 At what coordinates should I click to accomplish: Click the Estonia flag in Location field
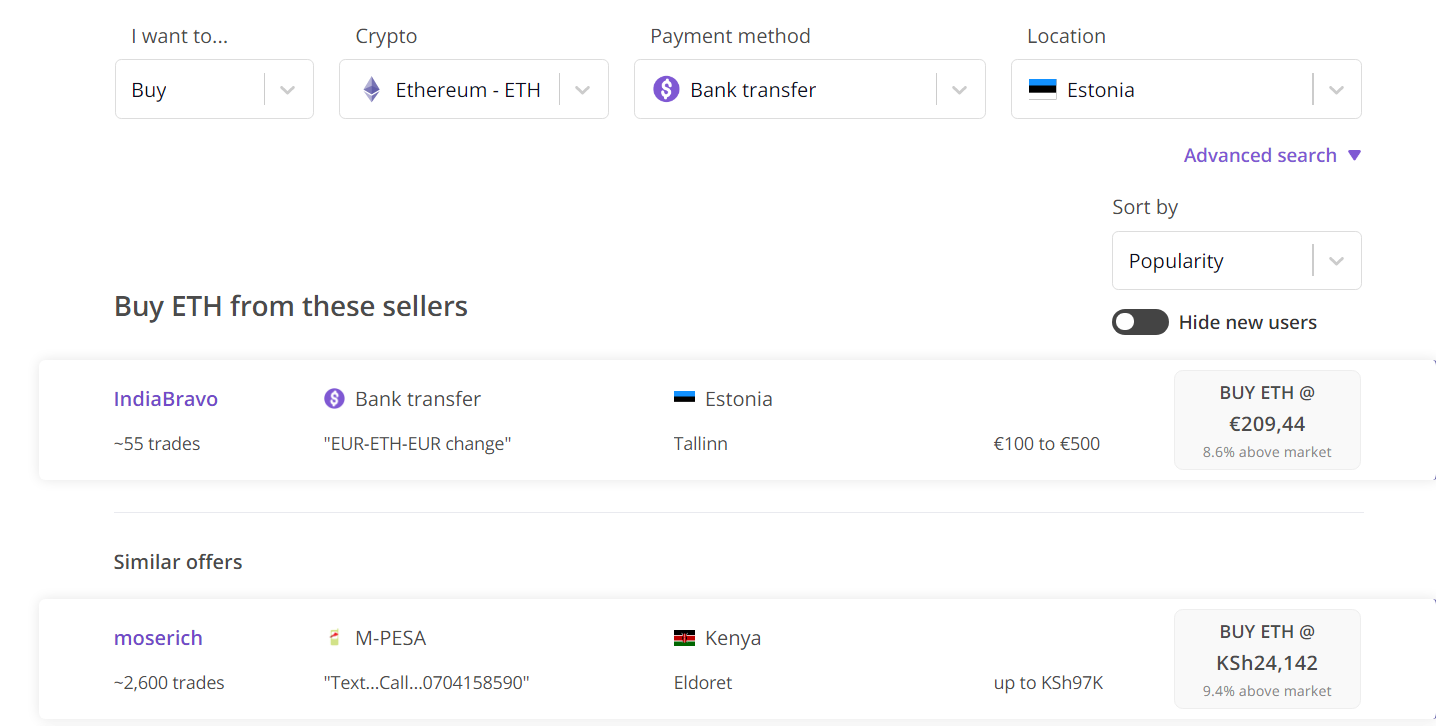[1042, 90]
